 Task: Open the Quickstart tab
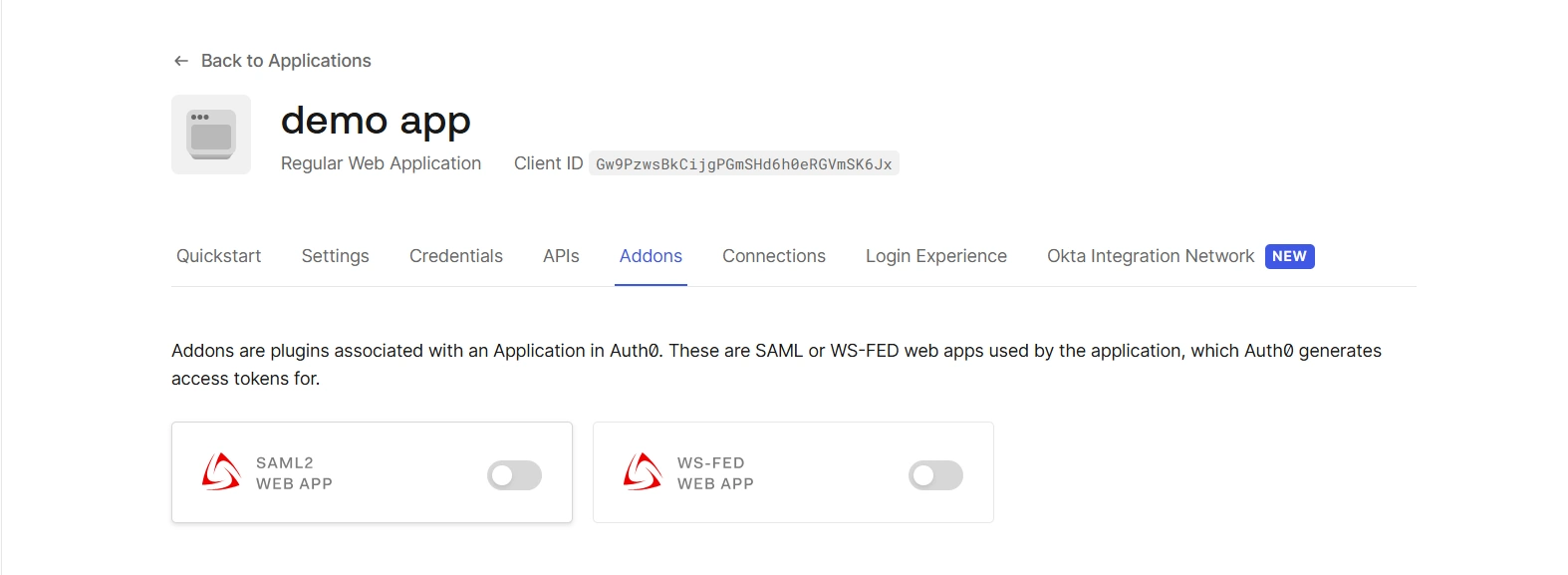[218, 256]
